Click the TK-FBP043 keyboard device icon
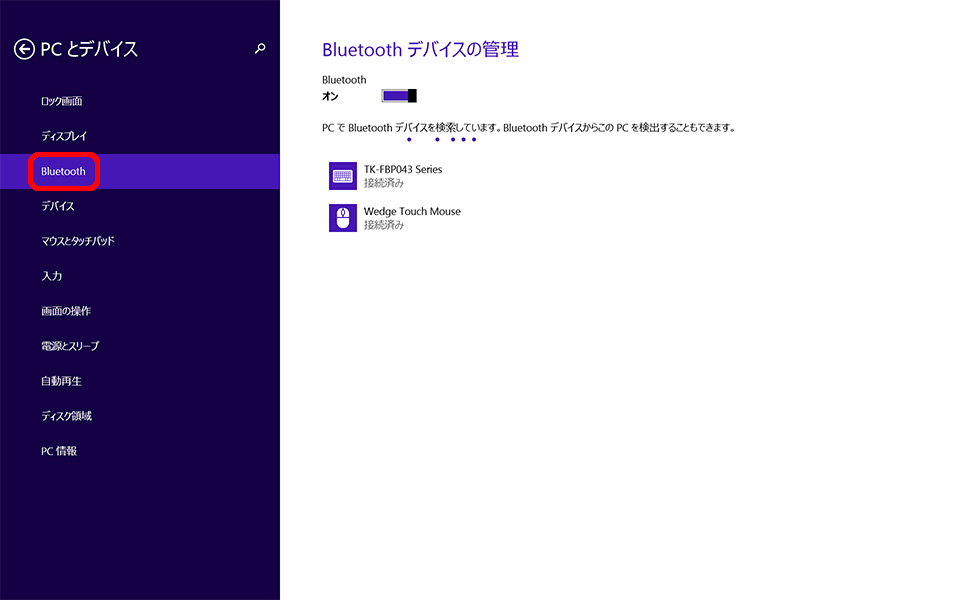This screenshot has width=960, height=600. tap(343, 176)
